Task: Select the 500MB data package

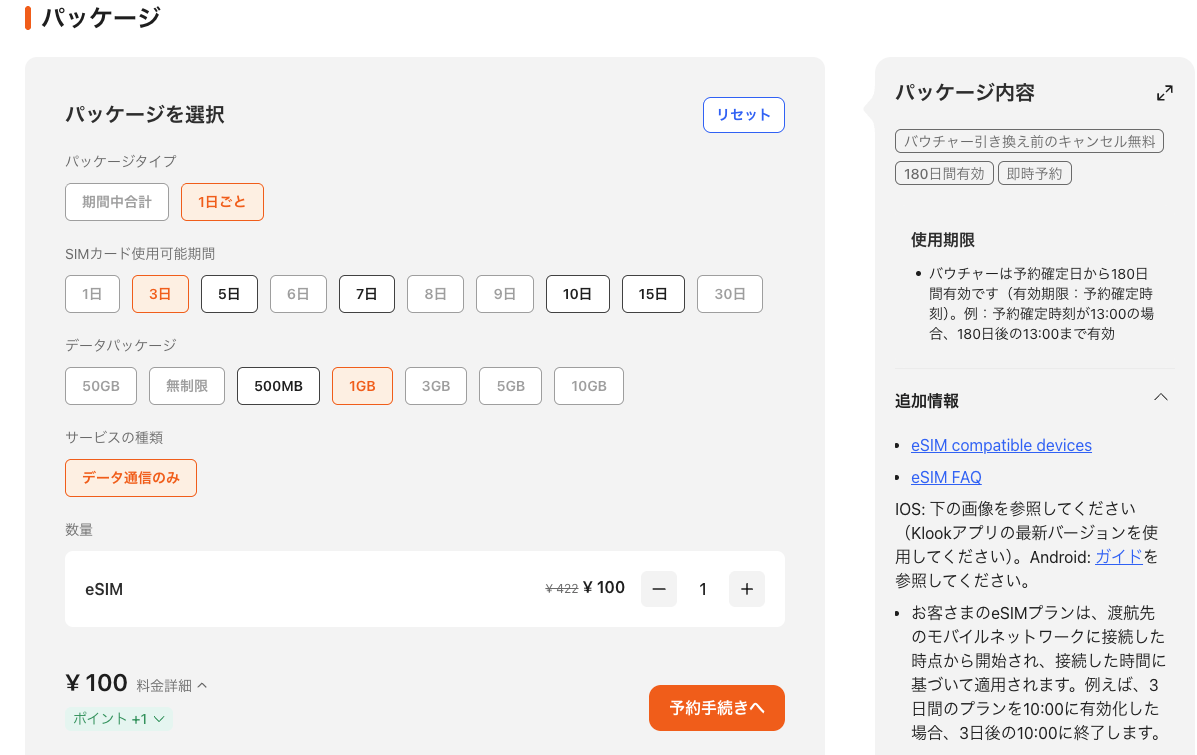Action: [x=278, y=386]
